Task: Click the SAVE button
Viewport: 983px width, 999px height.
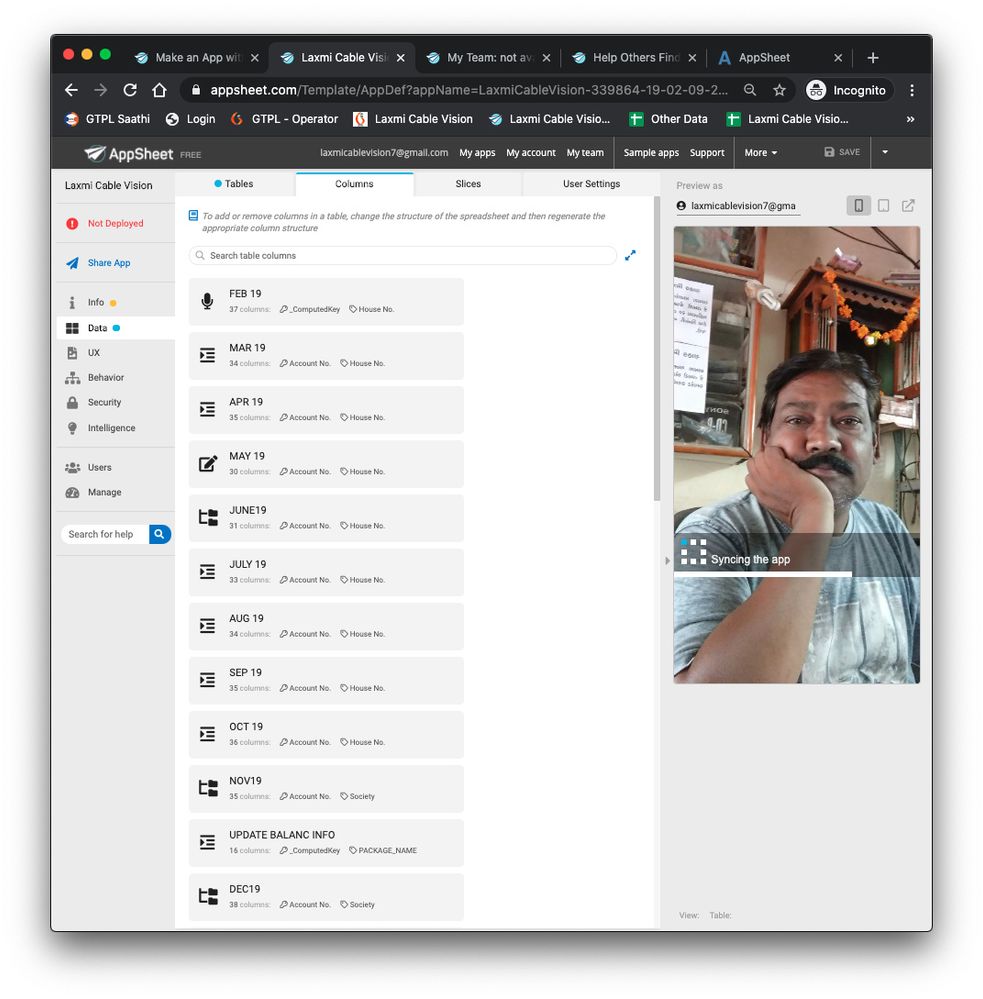Action: 842,152
